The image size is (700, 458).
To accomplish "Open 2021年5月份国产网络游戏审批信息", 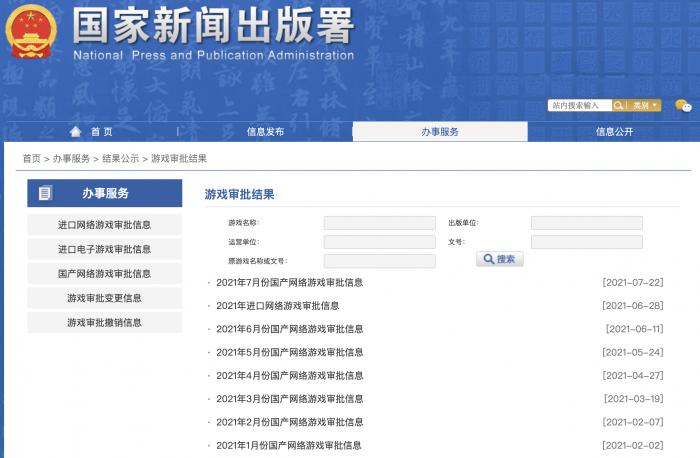I will coord(289,352).
